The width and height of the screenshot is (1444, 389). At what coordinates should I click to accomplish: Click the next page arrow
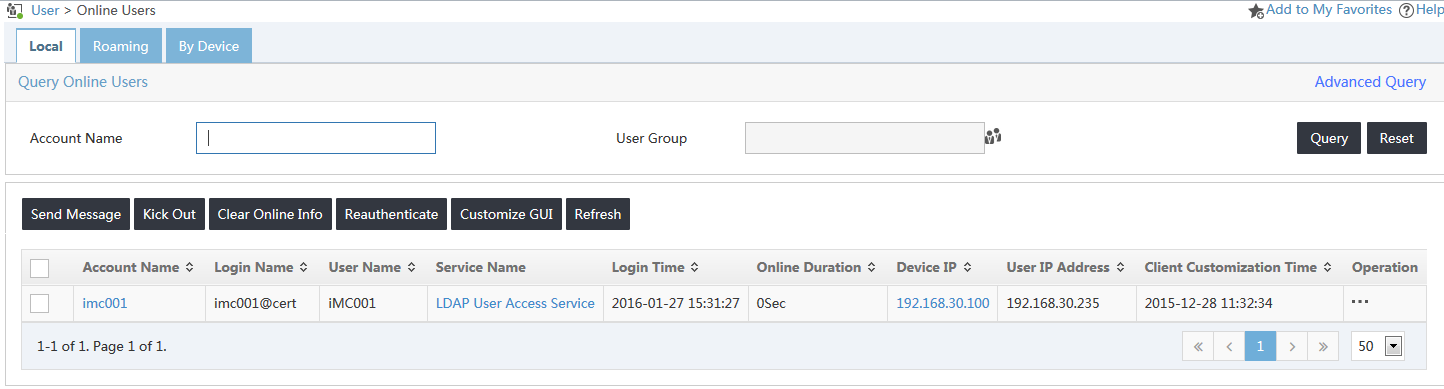1292,347
